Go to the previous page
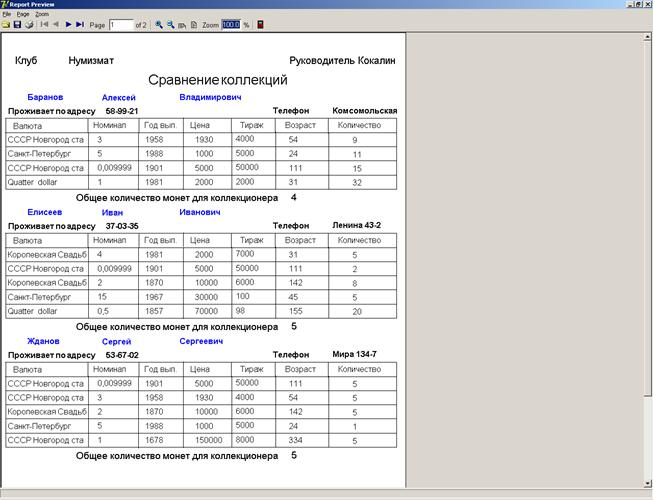Viewport: 653px width, 500px height. coord(56,24)
